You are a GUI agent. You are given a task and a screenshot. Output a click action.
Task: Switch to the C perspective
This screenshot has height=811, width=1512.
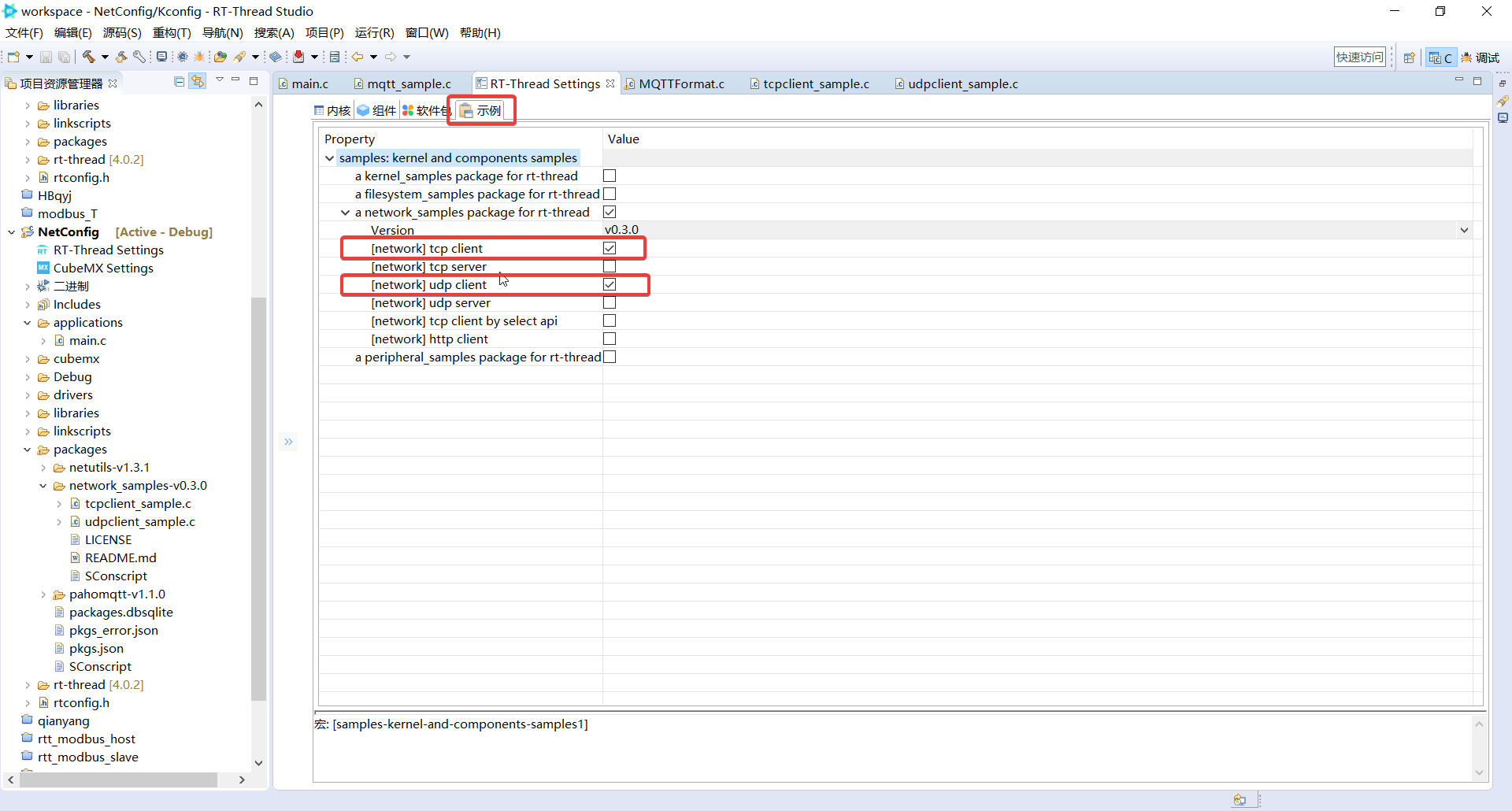coord(1440,57)
